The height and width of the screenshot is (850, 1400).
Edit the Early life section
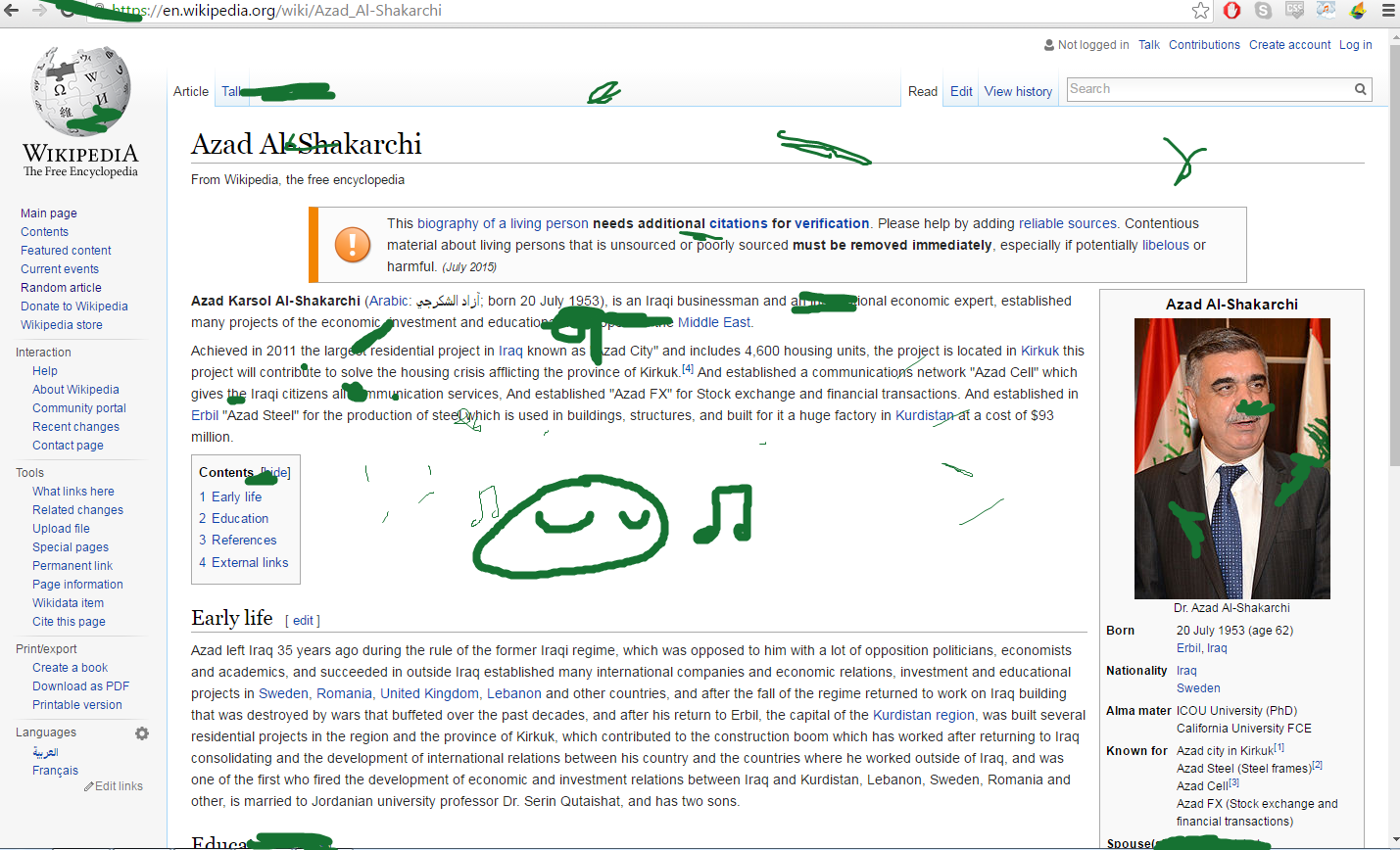pyautogui.click(x=303, y=620)
